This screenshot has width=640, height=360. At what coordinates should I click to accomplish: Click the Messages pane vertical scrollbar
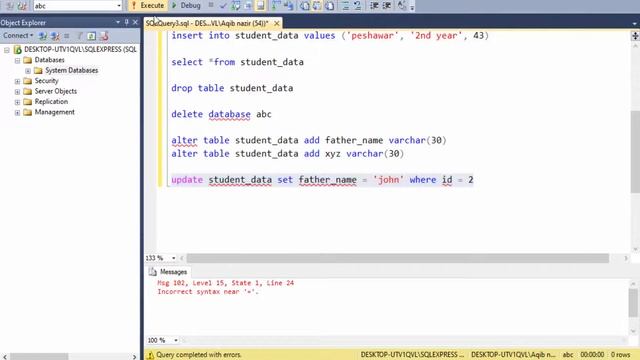(633, 302)
